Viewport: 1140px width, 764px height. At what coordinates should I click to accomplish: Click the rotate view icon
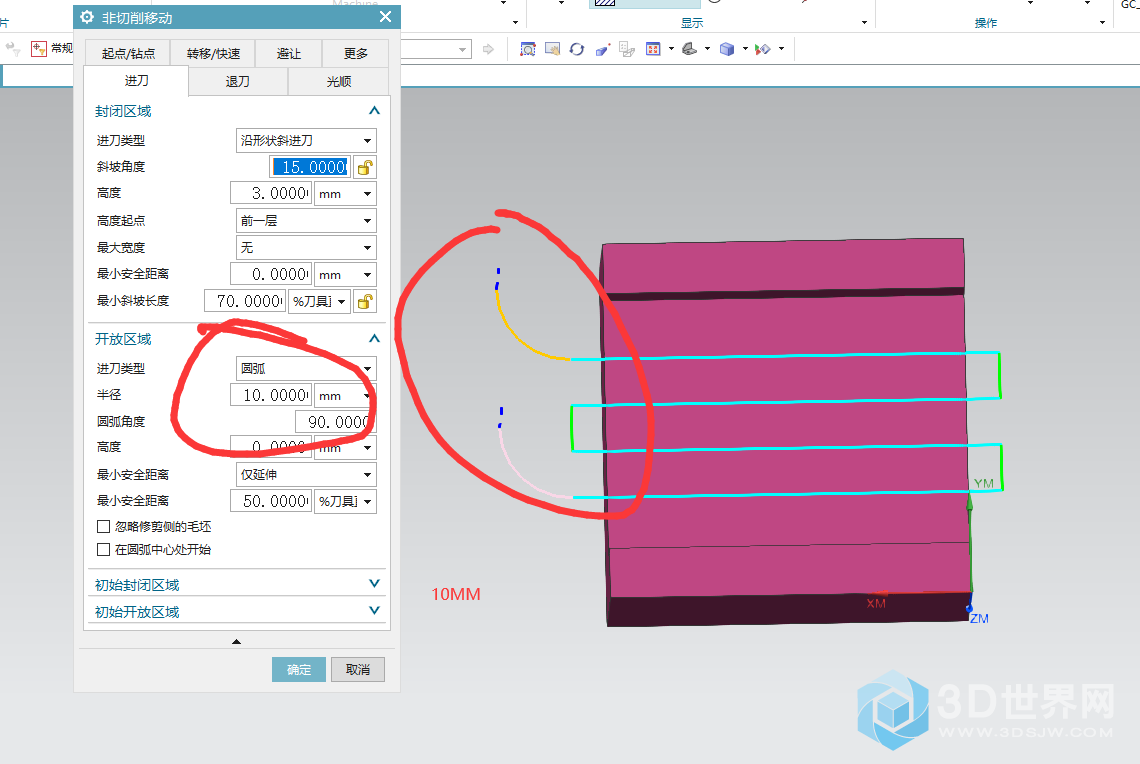pyautogui.click(x=577, y=49)
